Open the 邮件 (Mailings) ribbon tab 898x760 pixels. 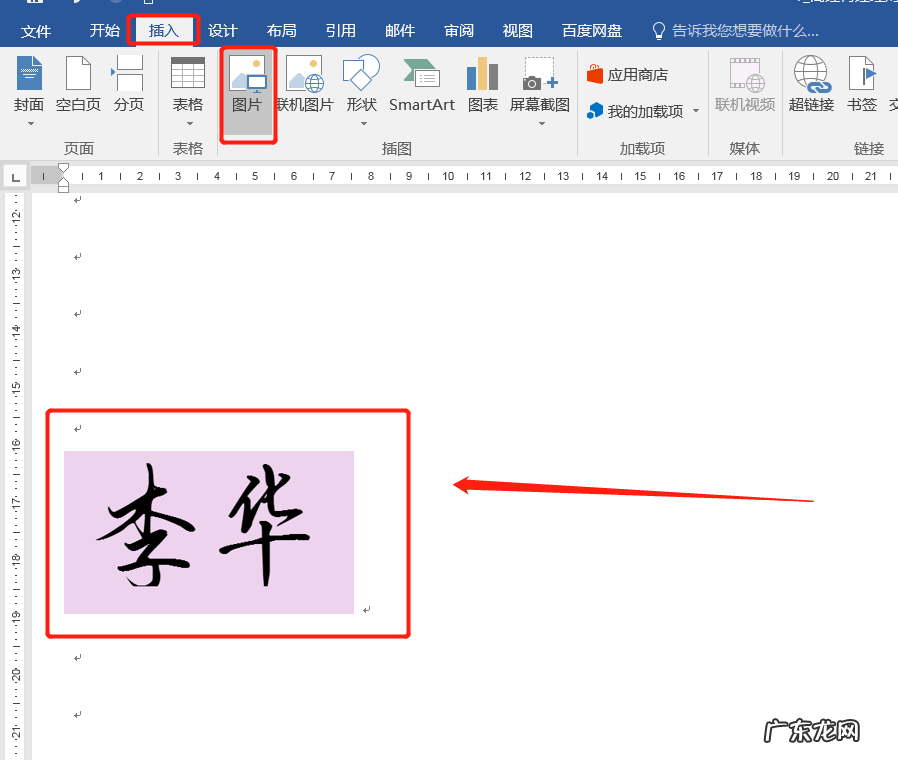click(399, 30)
